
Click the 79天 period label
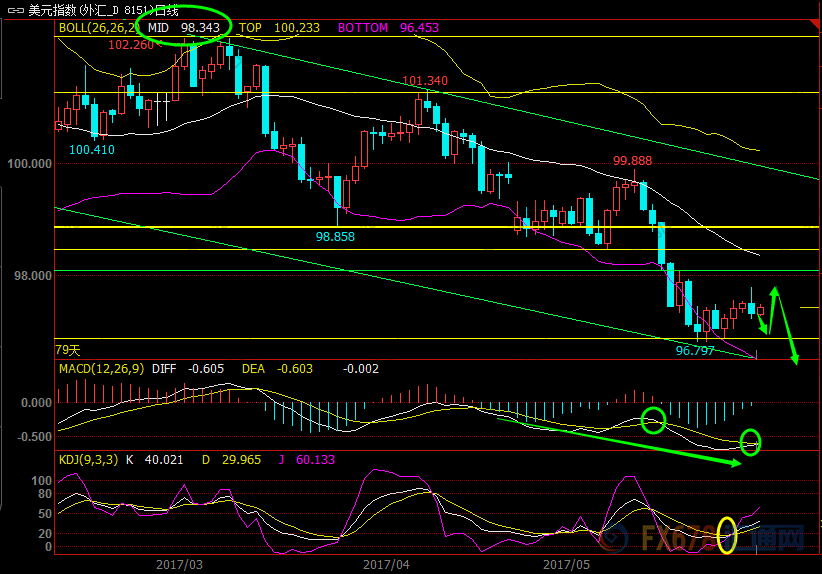pos(68,350)
